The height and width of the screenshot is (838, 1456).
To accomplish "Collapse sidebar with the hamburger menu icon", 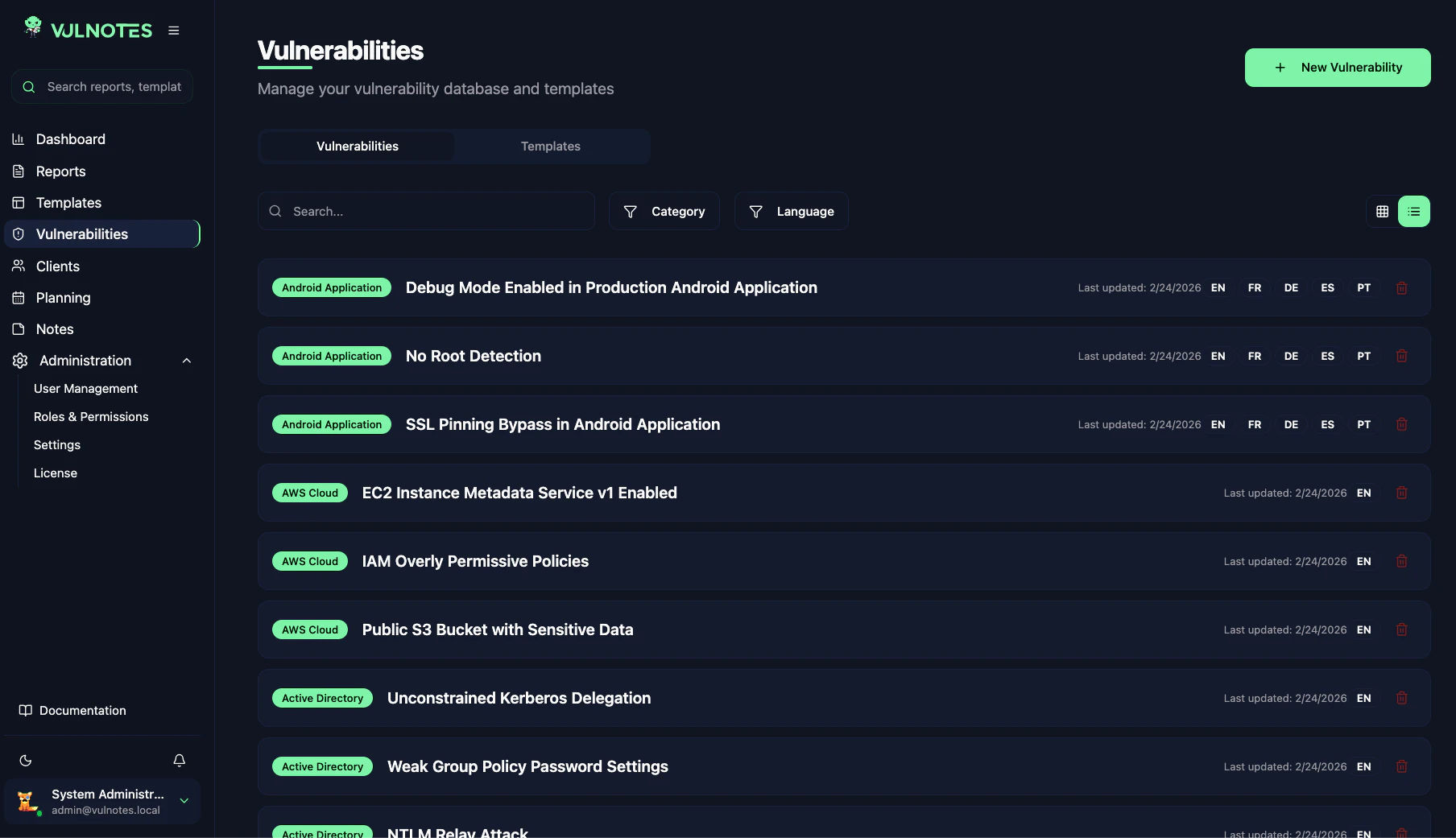I will [x=173, y=31].
